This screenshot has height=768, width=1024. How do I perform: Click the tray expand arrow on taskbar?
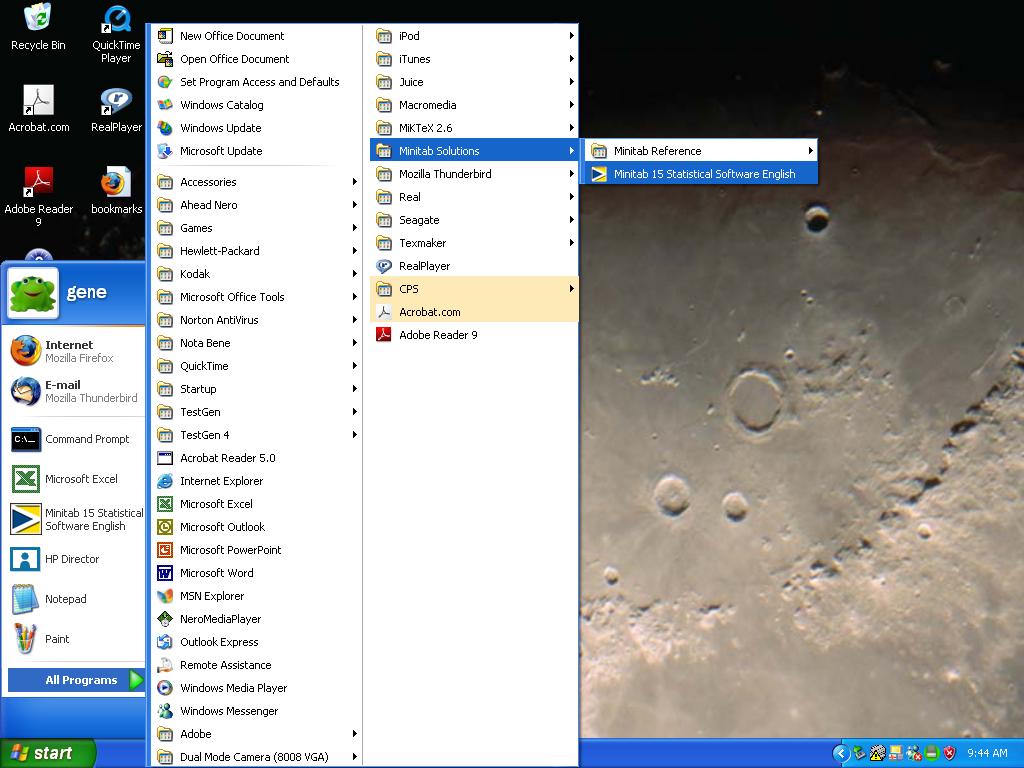[x=841, y=753]
